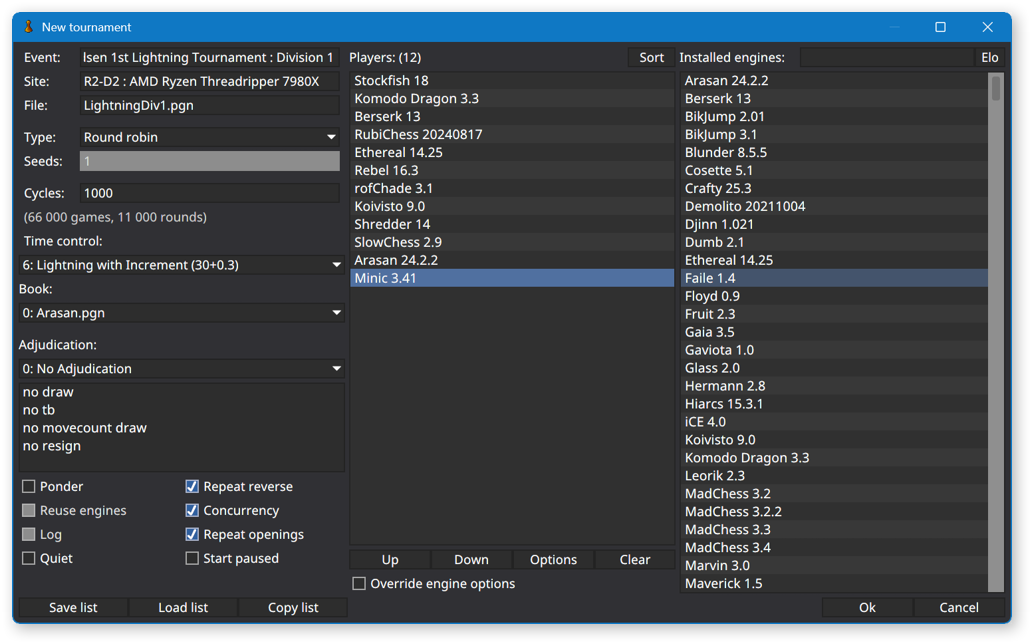Open engine Options for the player
Image resolution: width=1032 pixels, height=644 pixels.
click(553, 560)
